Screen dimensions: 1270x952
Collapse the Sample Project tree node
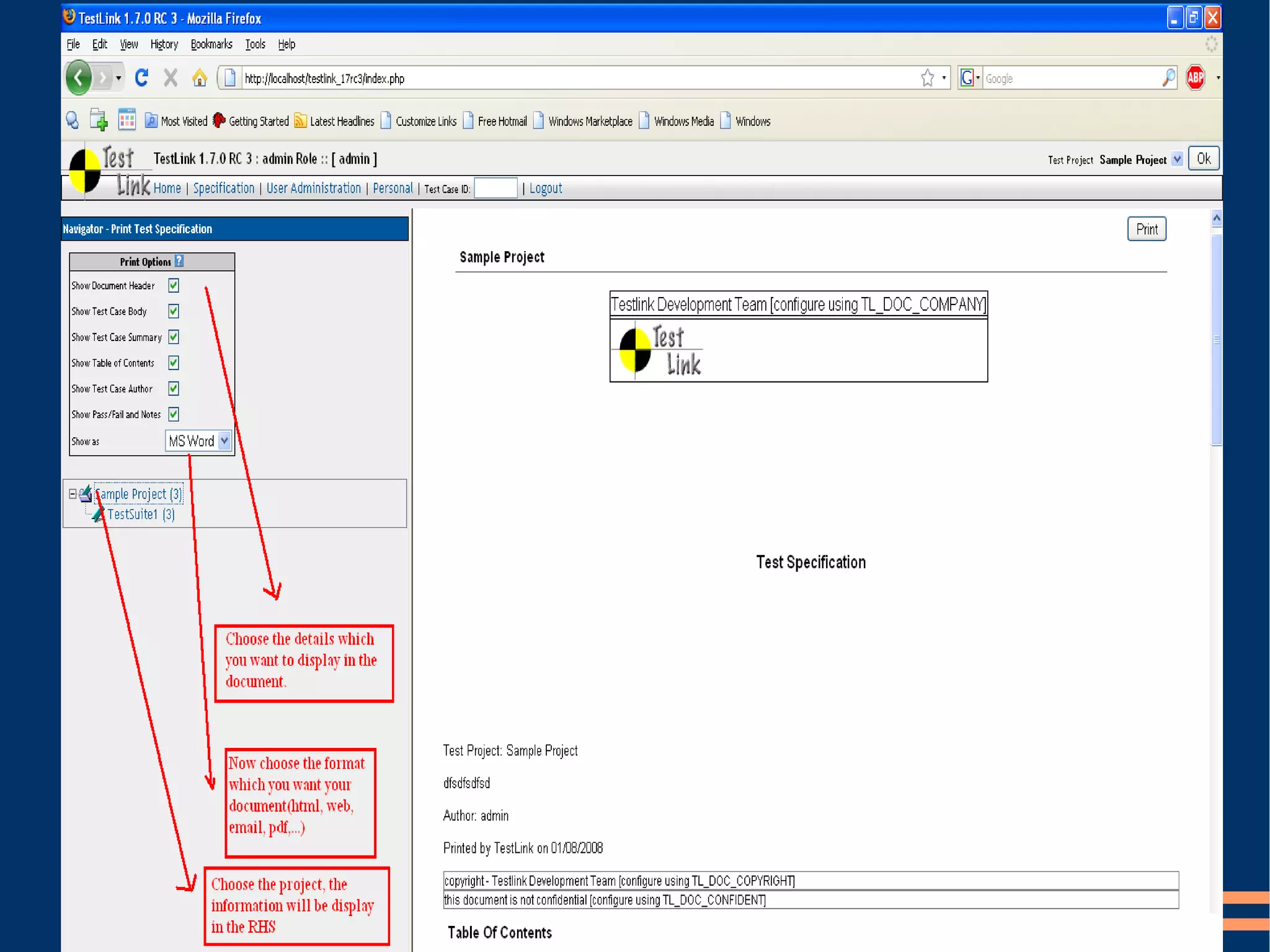[73, 494]
